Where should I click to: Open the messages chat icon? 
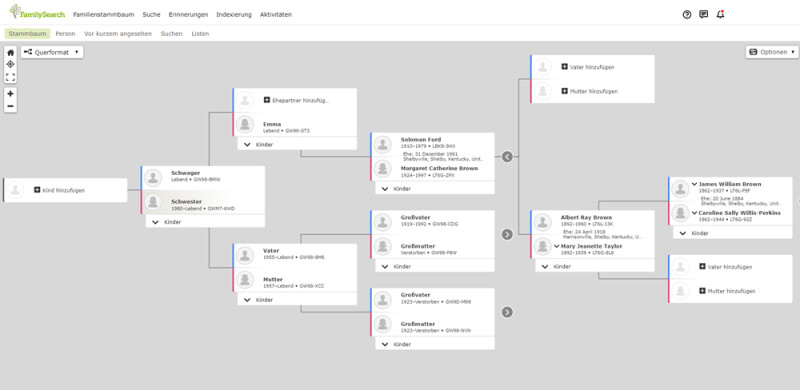tap(704, 14)
